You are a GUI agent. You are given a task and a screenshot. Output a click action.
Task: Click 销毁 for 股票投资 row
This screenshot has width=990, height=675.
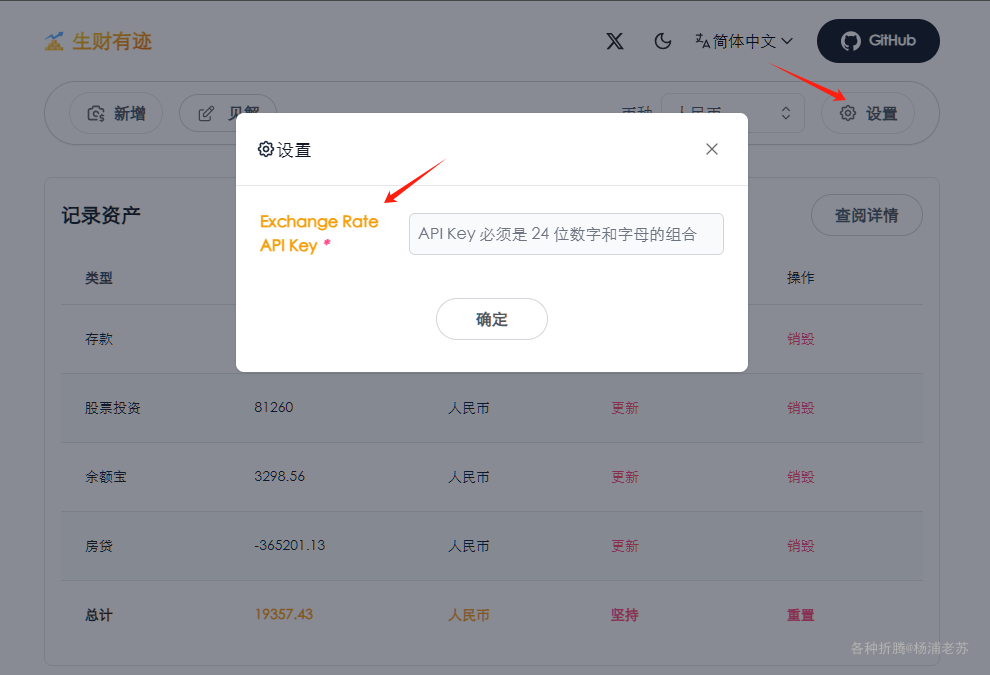tap(801, 408)
